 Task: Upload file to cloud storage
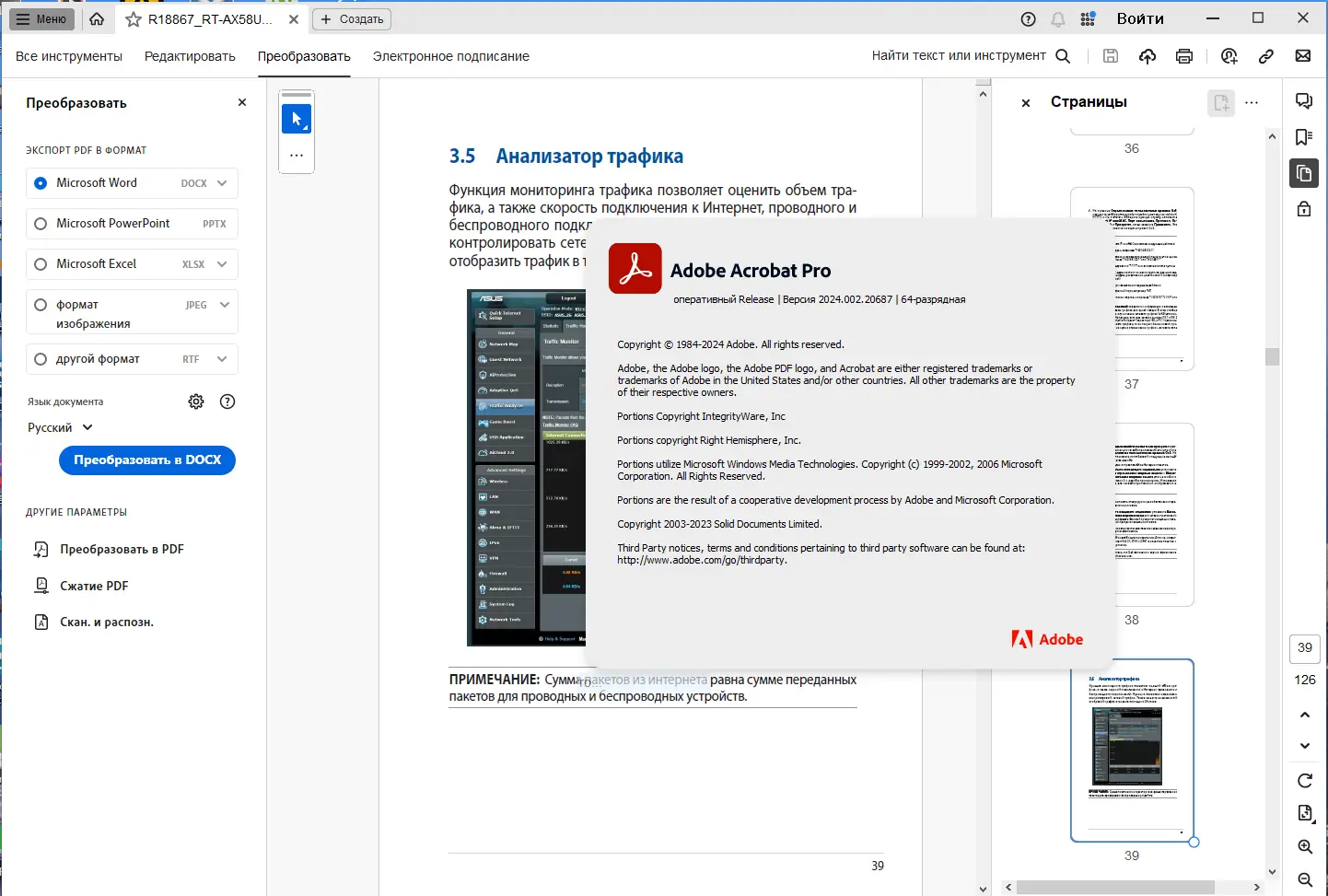click(x=1147, y=56)
